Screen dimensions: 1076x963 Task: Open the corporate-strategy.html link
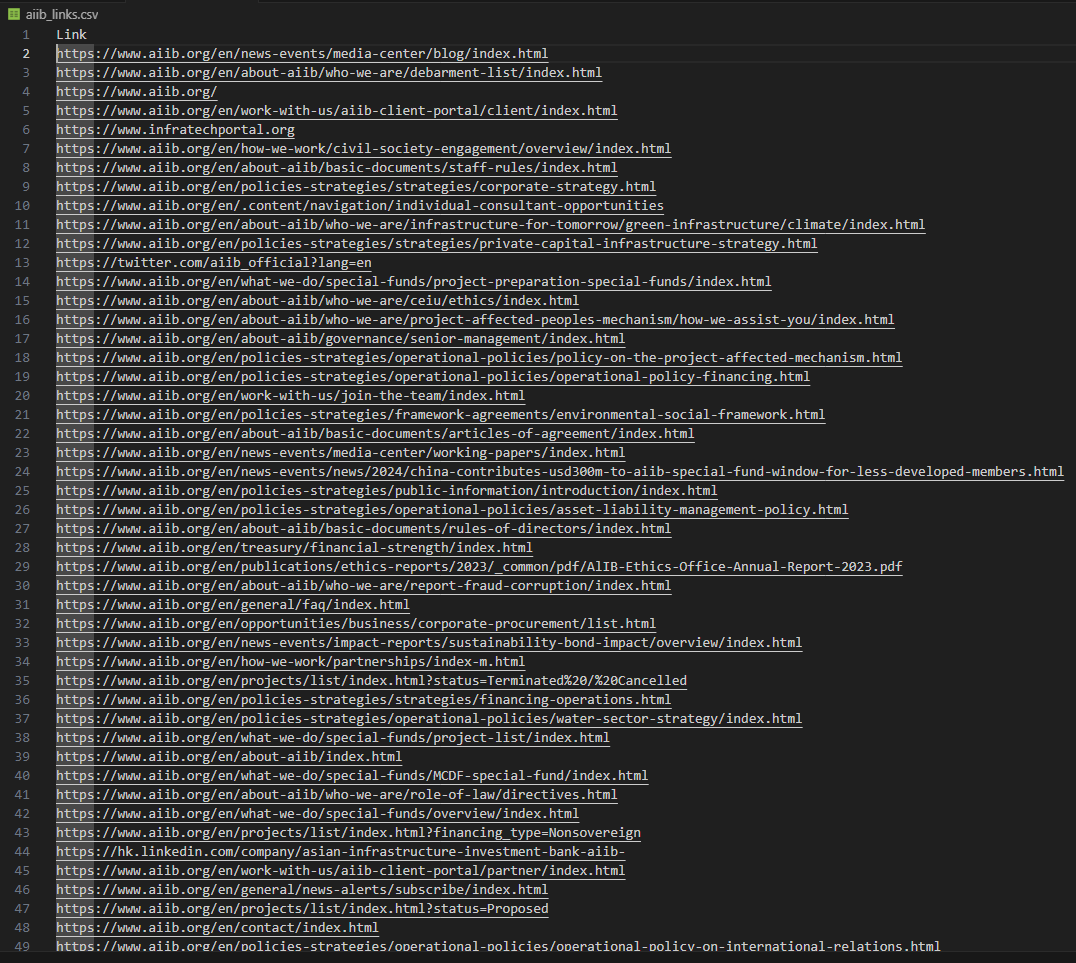(356, 187)
